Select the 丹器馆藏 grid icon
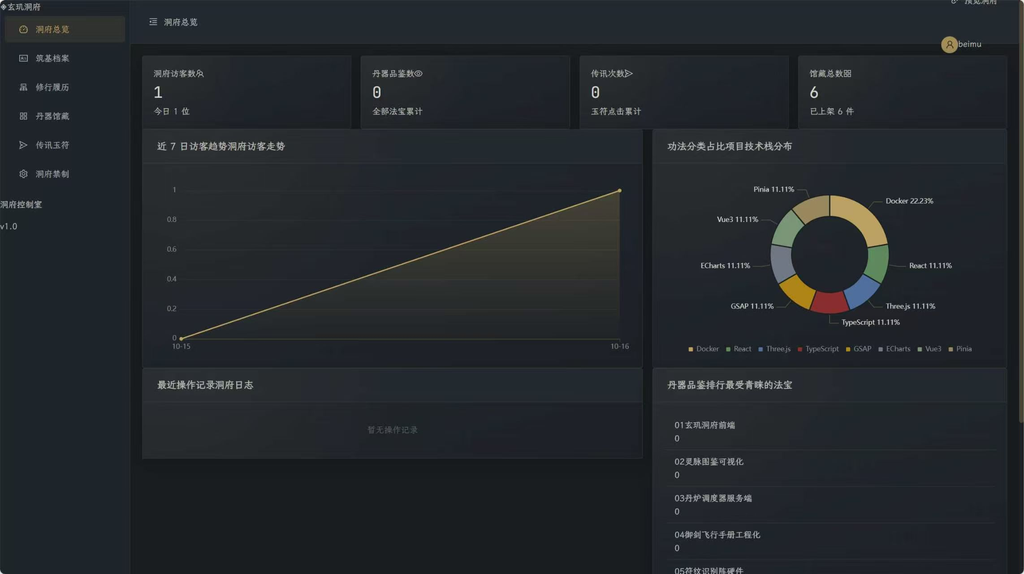This screenshot has height=574, width=1024. coord(24,116)
